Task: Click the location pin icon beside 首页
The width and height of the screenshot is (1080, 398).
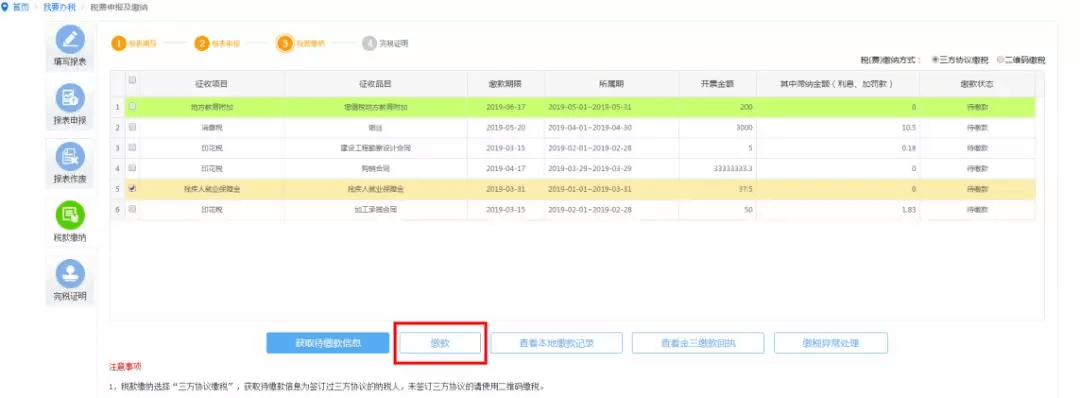Action: pyautogui.click(x=5, y=6)
